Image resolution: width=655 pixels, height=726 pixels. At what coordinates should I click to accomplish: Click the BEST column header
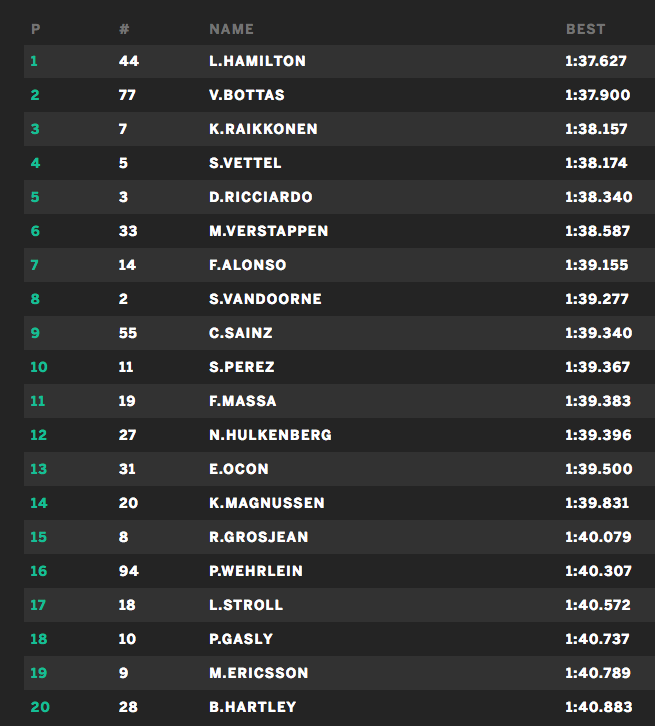coord(585,29)
